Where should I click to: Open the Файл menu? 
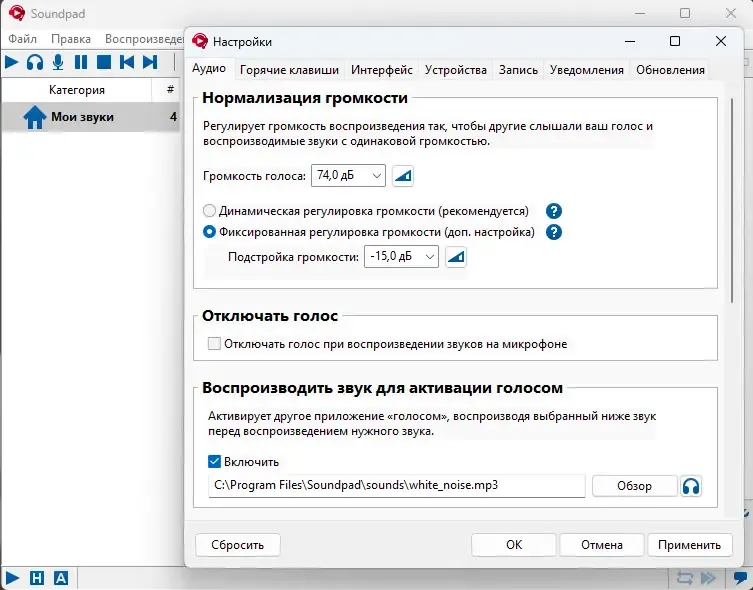click(x=22, y=39)
